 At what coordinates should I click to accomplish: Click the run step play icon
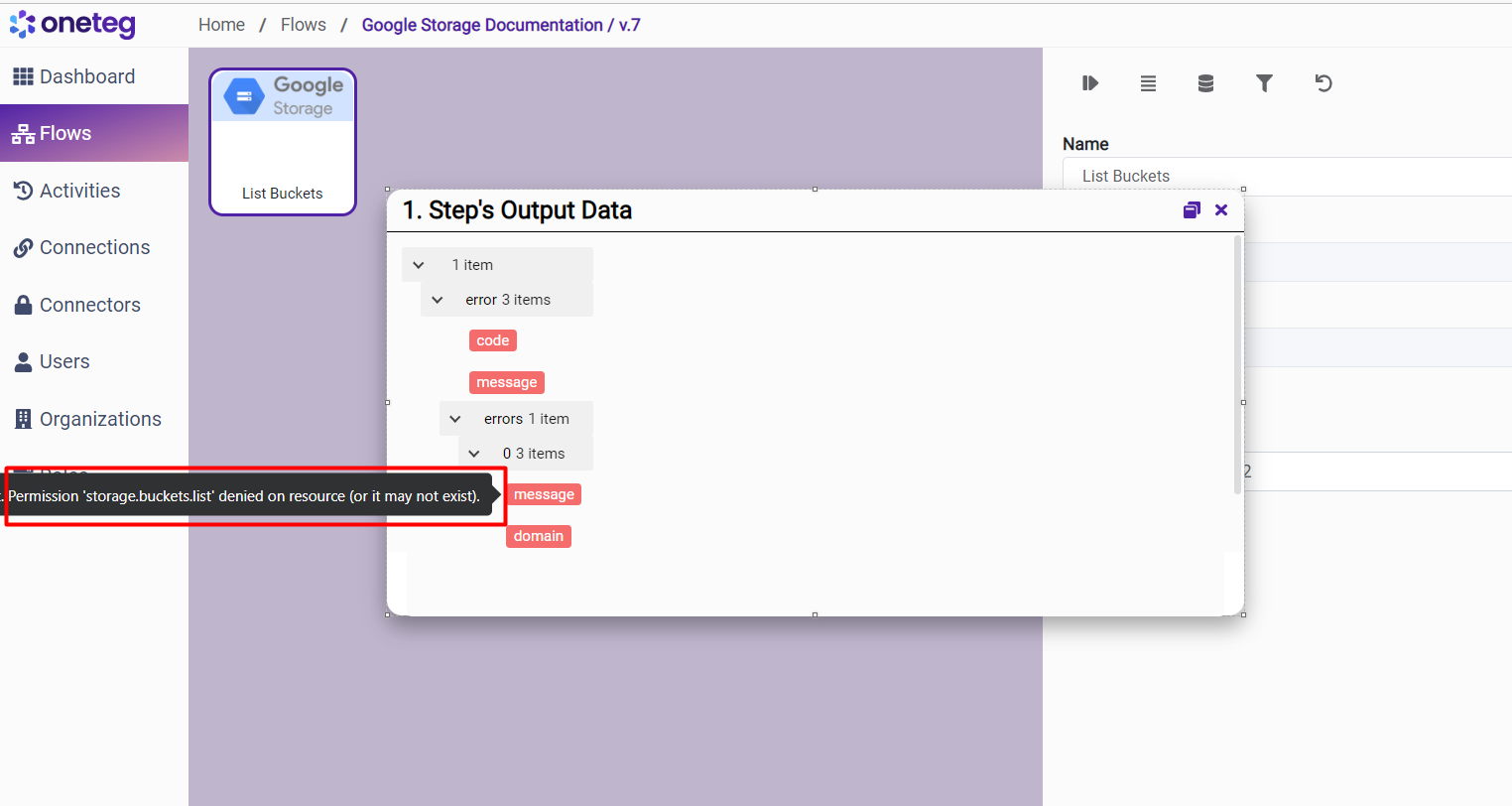(1090, 83)
